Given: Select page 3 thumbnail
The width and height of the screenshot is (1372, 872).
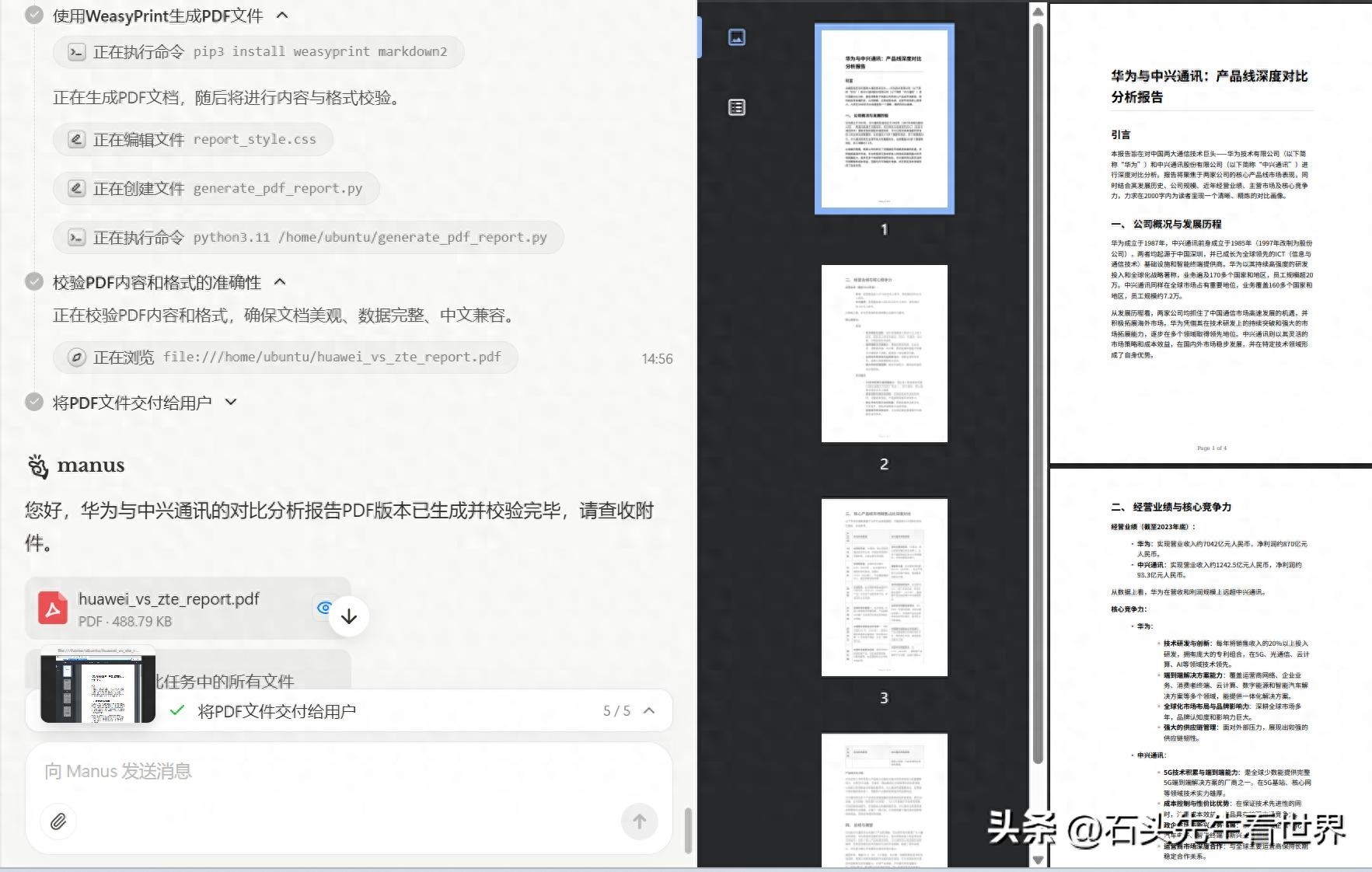Looking at the screenshot, I should 884,588.
